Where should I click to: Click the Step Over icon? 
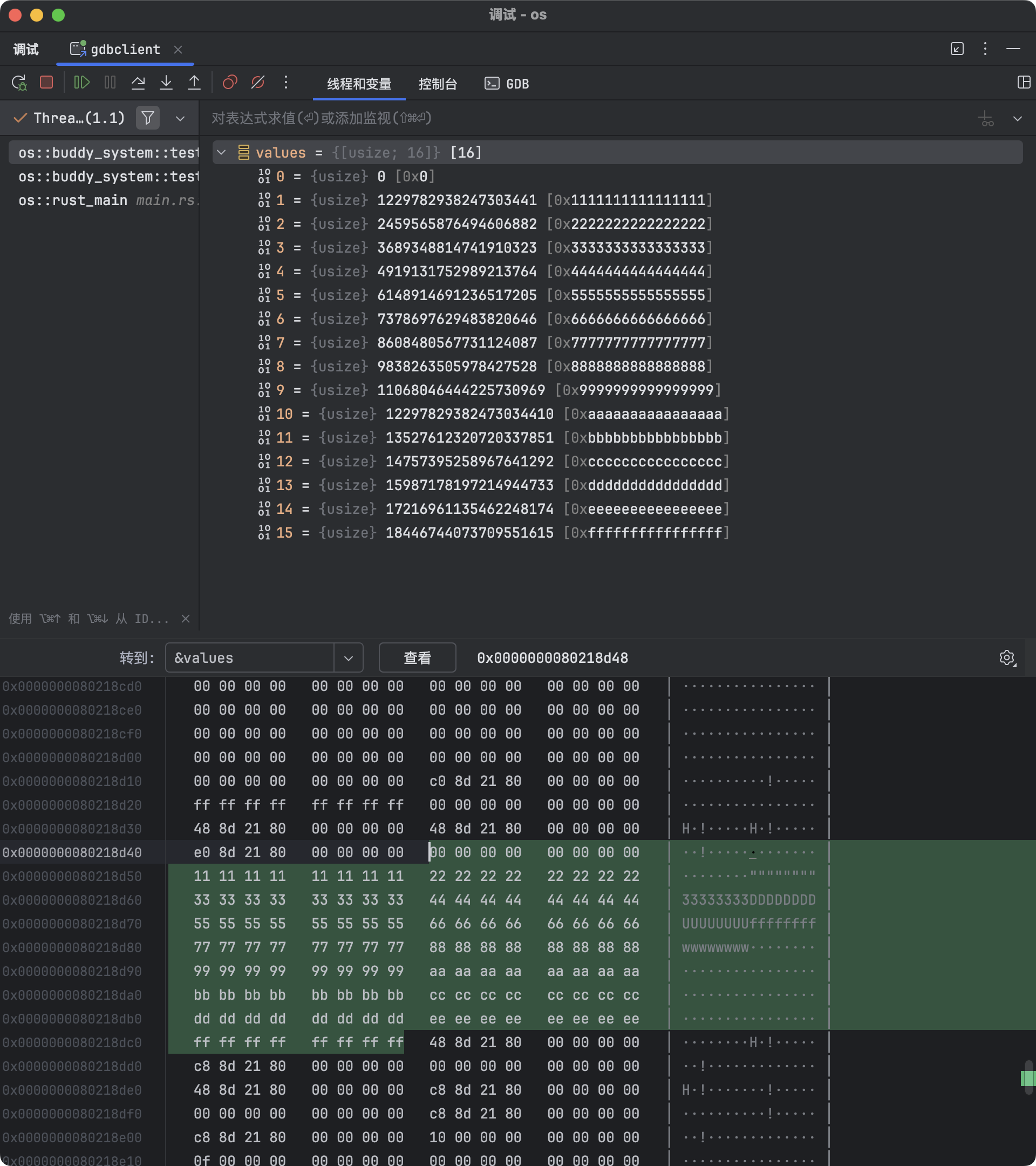138,83
